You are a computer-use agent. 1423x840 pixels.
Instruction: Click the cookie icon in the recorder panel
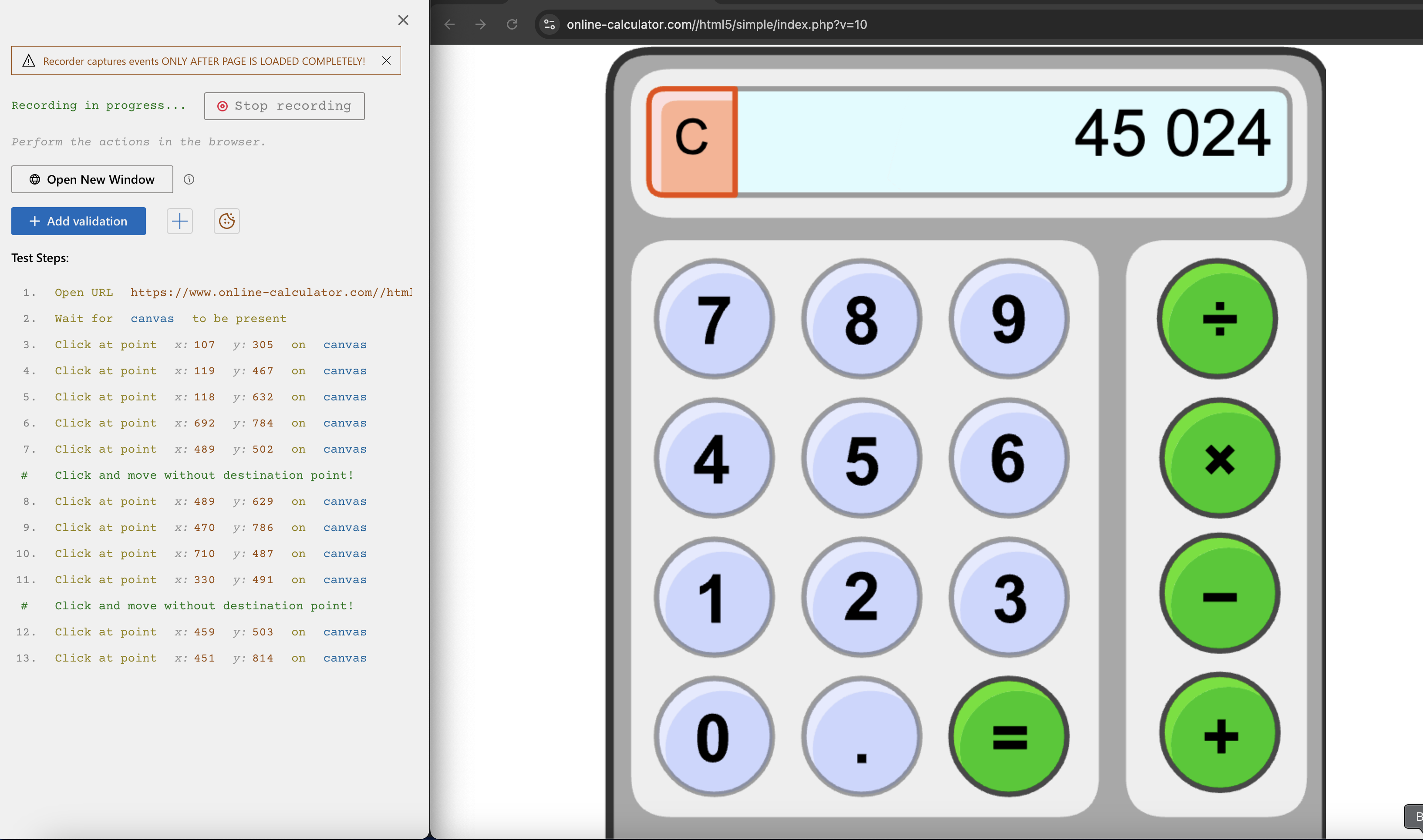point(226,221)
